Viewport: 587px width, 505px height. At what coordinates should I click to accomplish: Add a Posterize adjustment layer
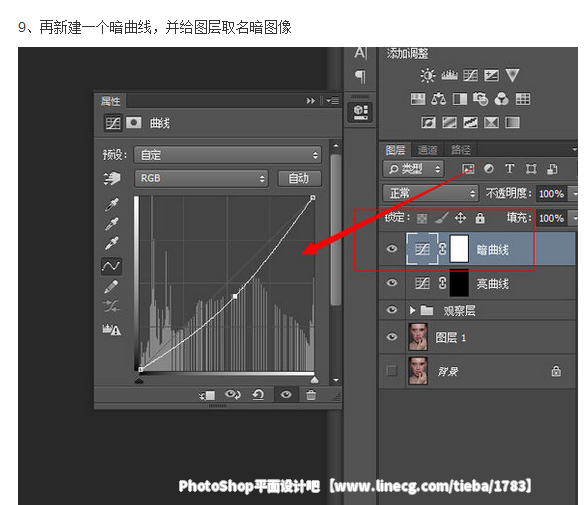click(449, 122)
